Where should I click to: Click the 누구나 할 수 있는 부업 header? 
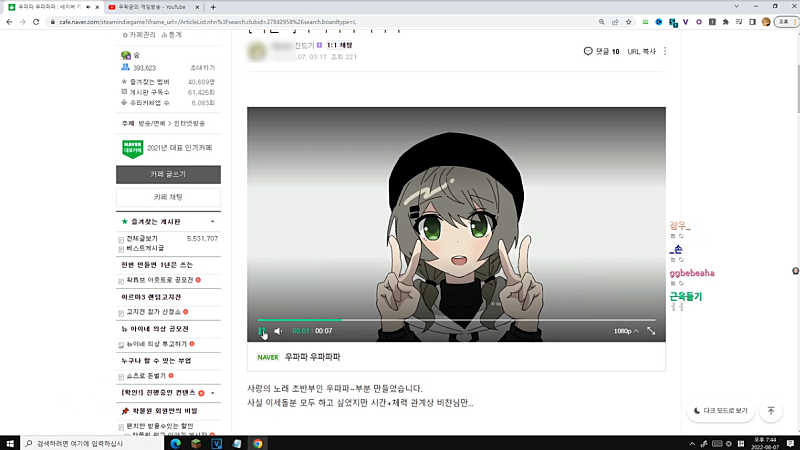pyautogui.click(x=156, y=361)
